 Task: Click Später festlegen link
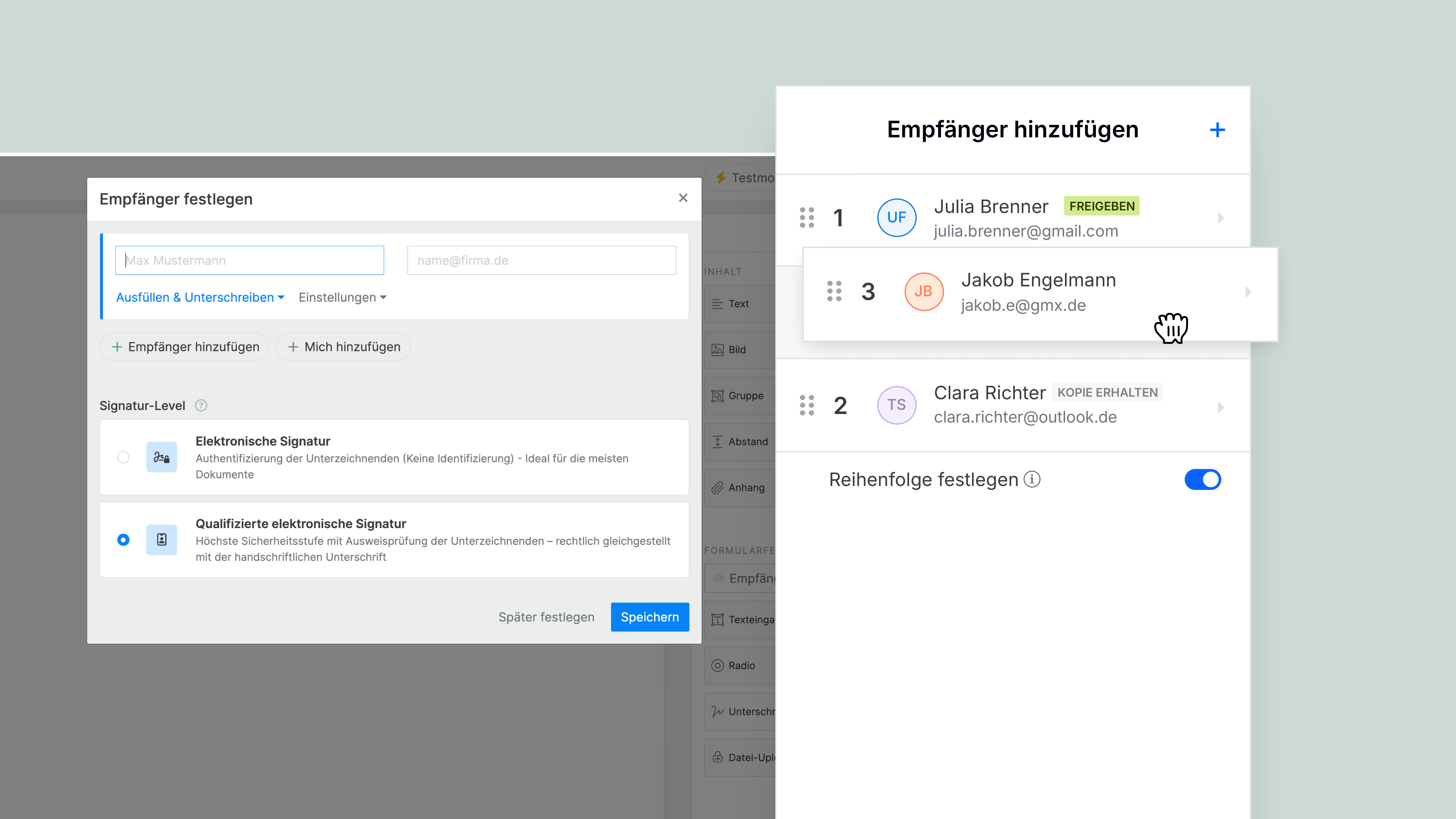click(x=546, y=617)
